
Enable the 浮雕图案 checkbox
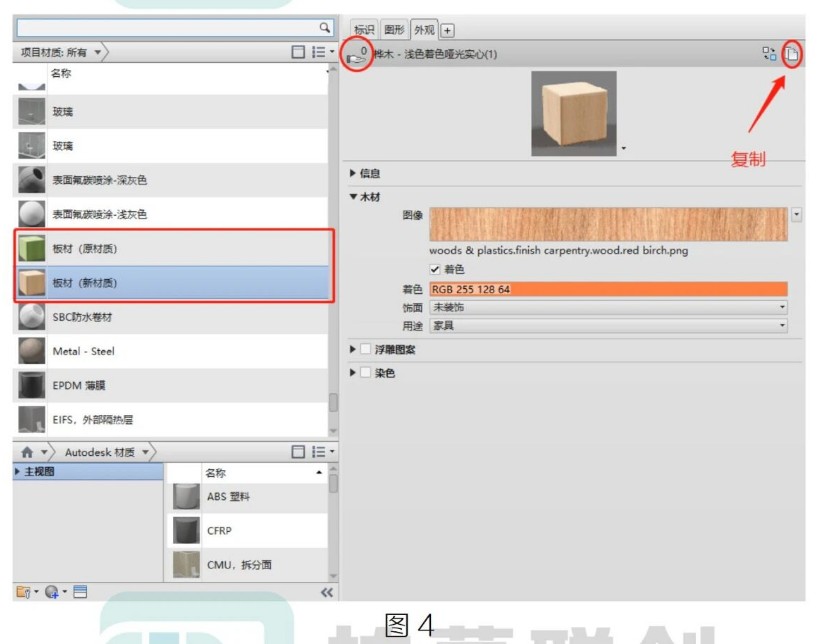pyautogui.click(x=366, y=349)
